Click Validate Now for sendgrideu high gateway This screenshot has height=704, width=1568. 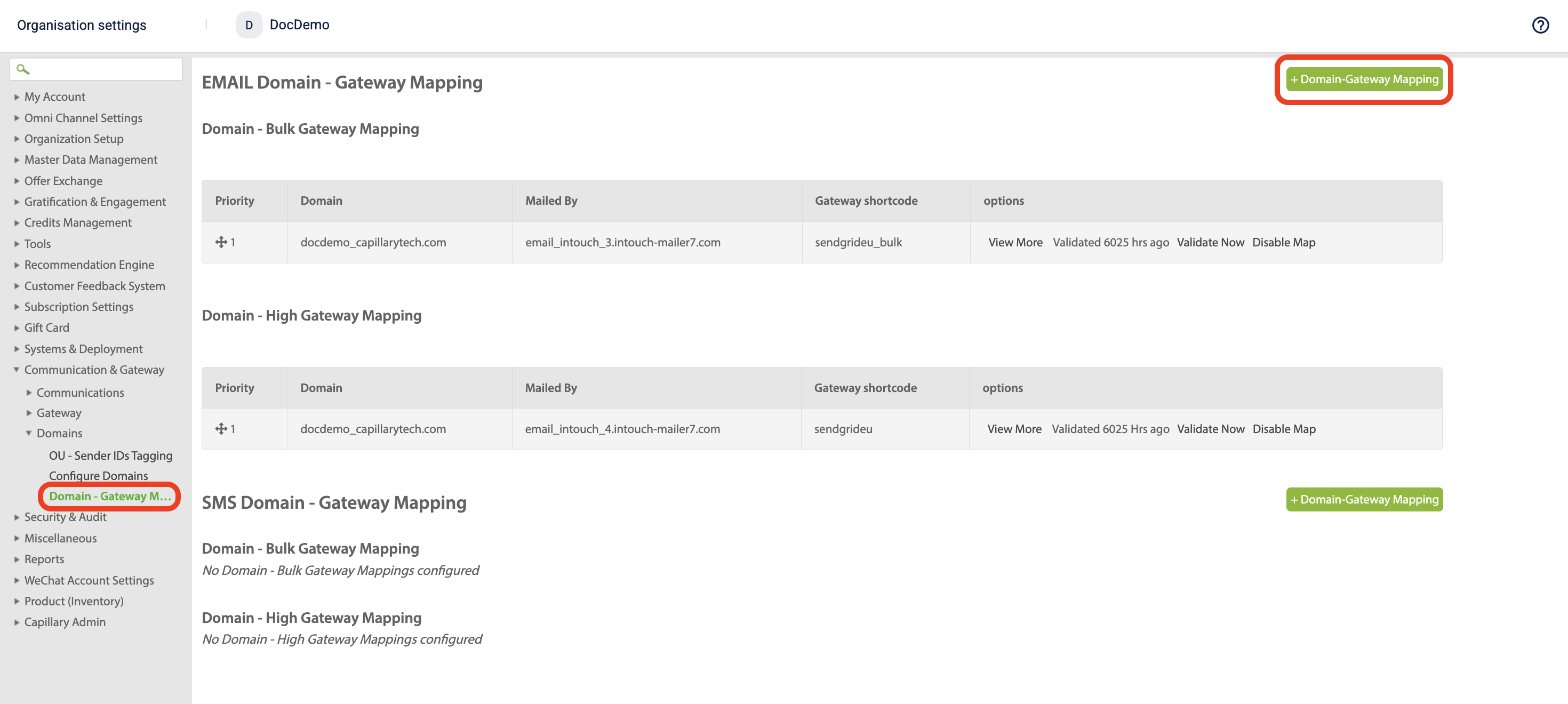click(x=1210, y=429)
